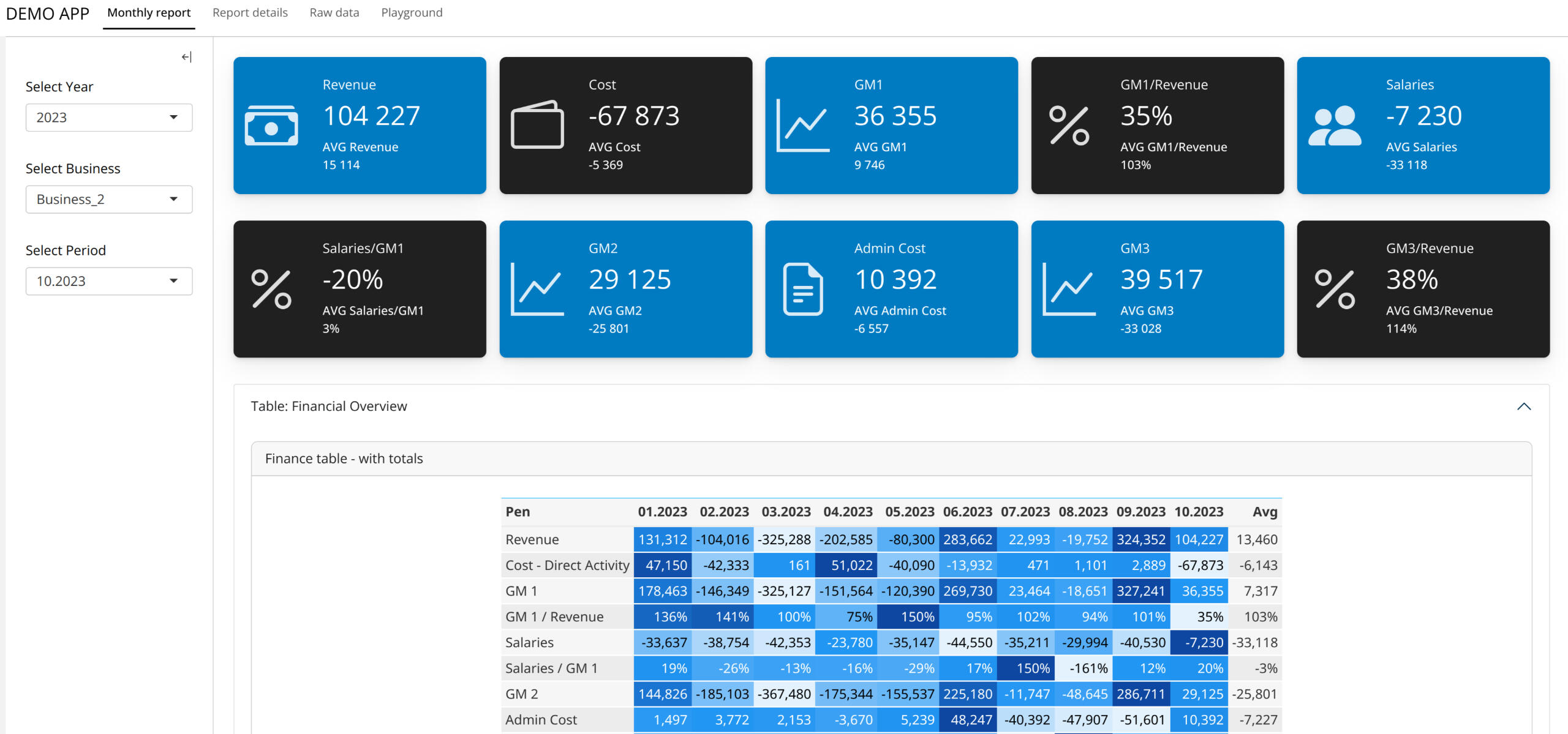
Task: Switch to the Report details tab
Action: [x=250, y=13]
